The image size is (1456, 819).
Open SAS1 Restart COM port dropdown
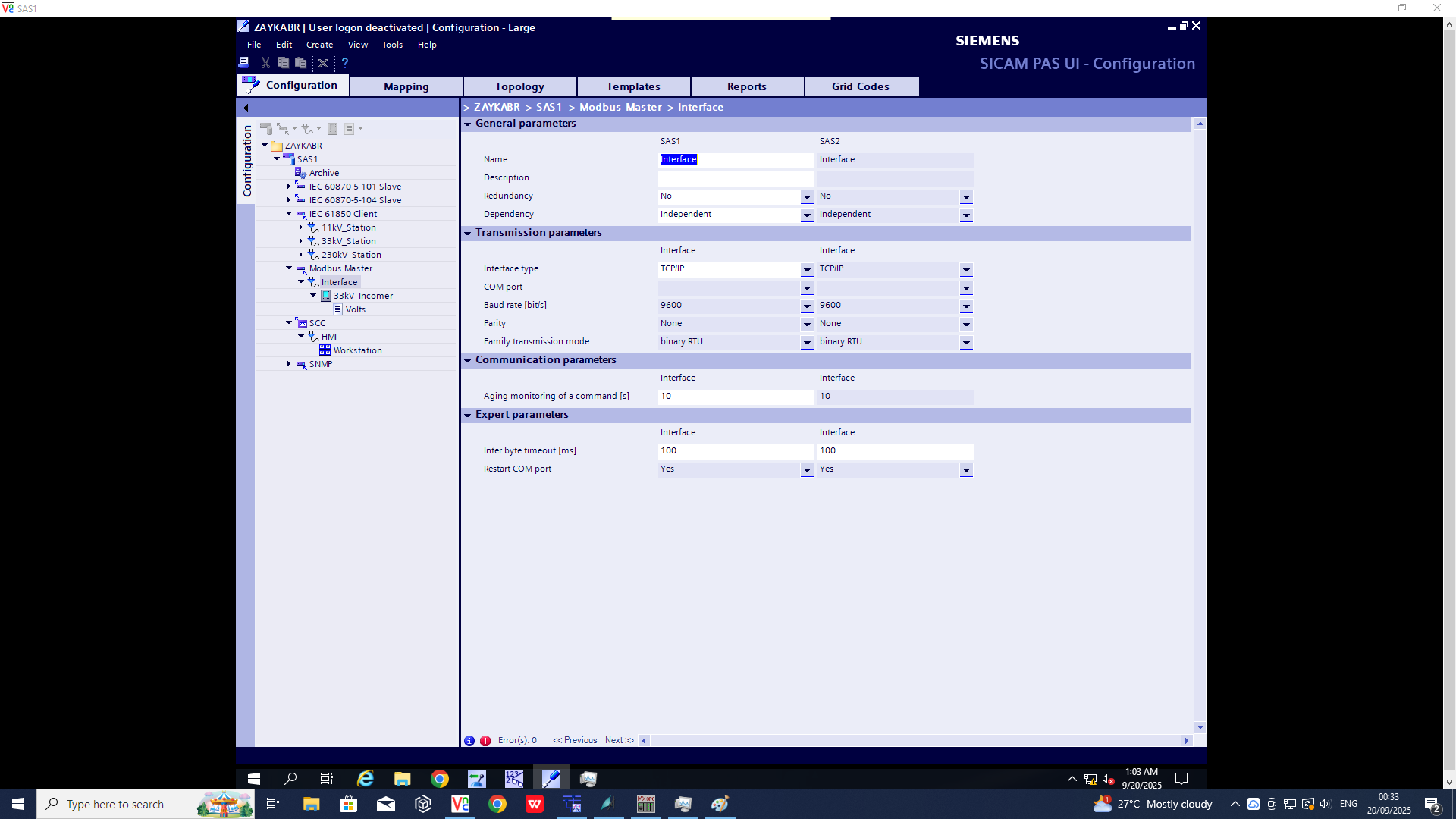click(807, 470)
